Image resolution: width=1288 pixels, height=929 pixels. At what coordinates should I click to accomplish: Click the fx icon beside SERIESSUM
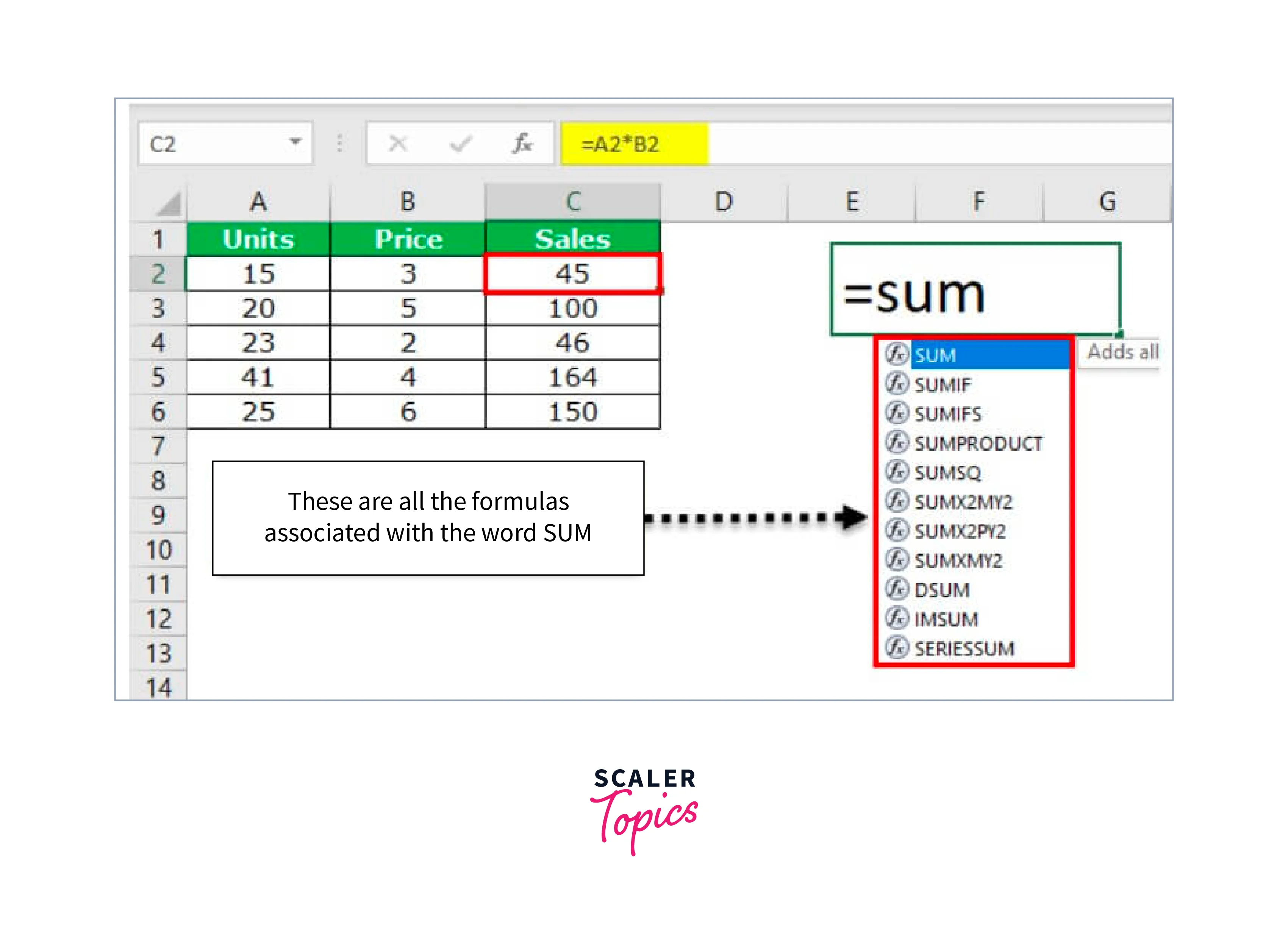[x=896, y=647]
